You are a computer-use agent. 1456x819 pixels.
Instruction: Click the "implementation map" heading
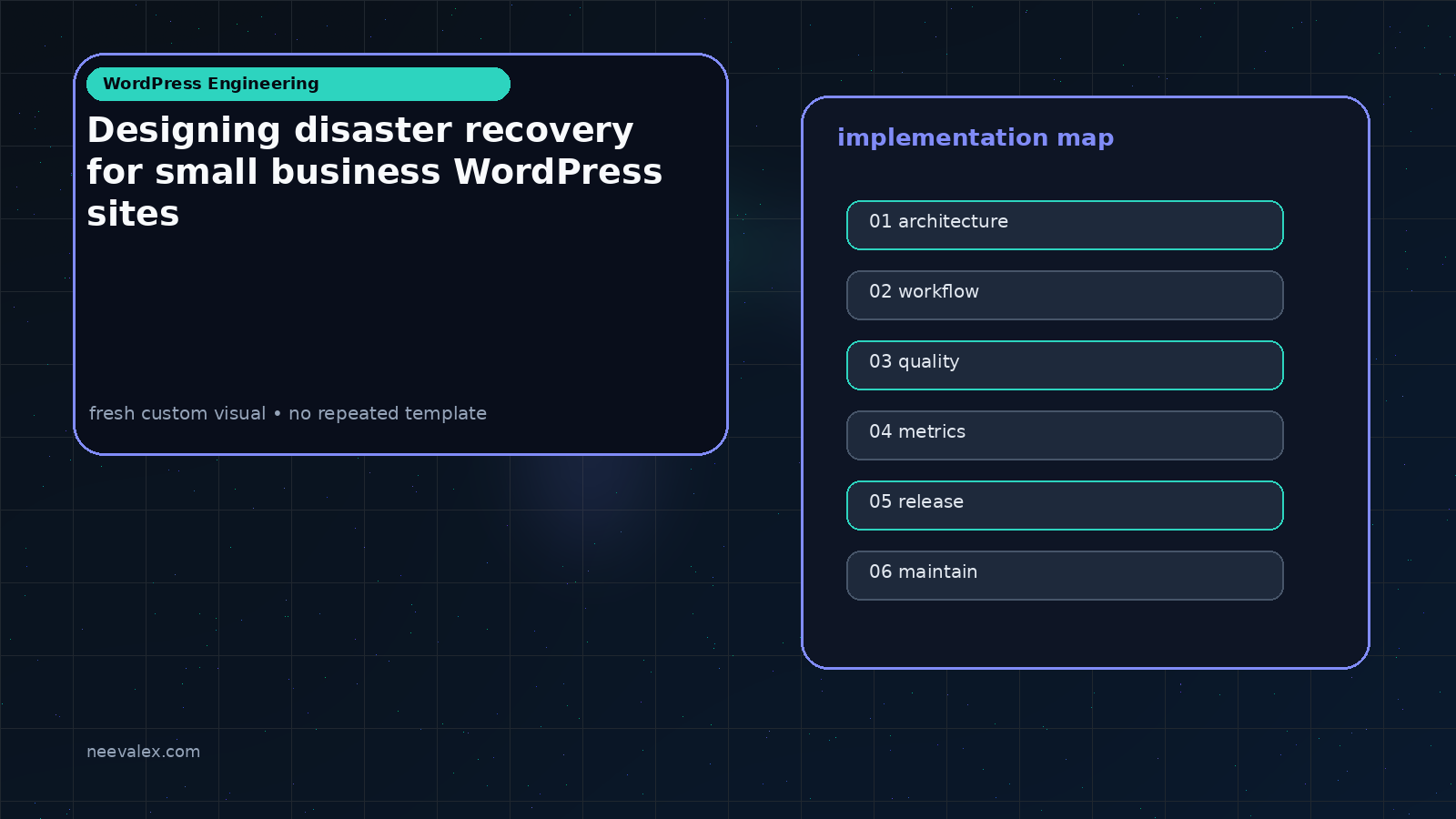point(976,138)
